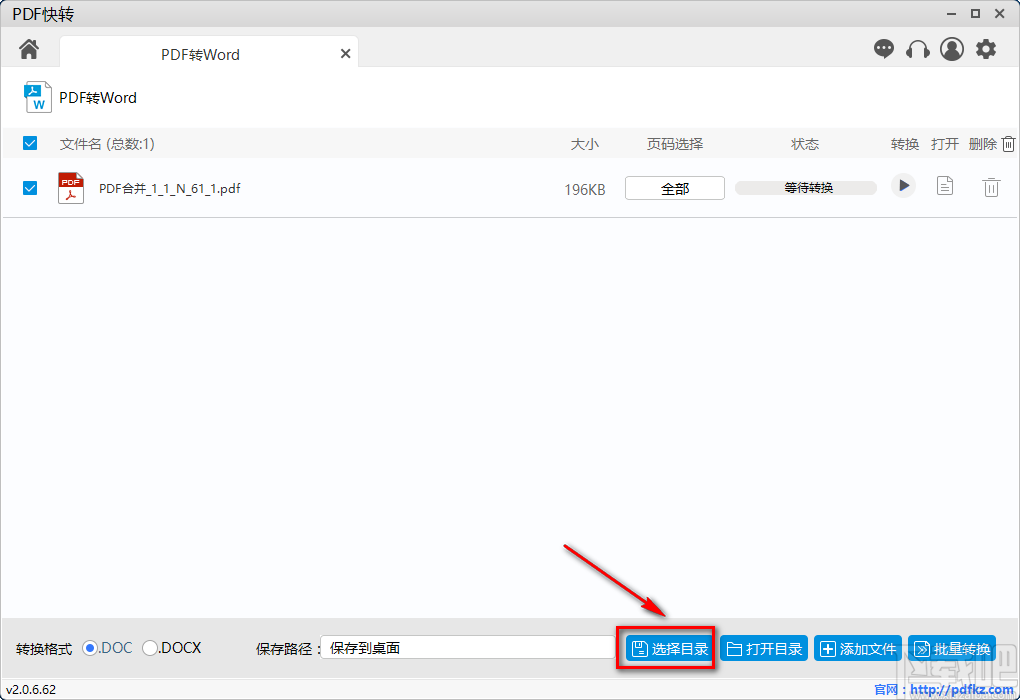1020x700 pixels.
Task: Close the PDF转Word tab
Action: [345, 54]
